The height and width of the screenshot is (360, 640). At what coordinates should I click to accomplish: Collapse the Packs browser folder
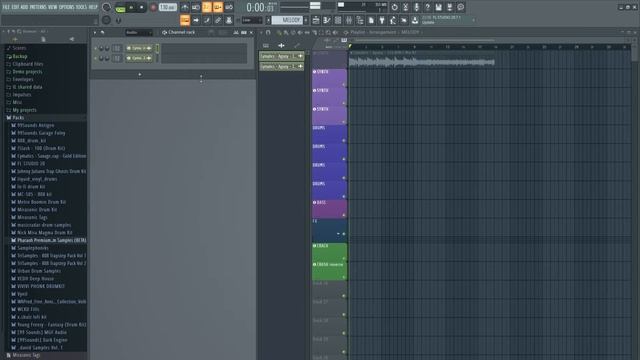click(18, 118)
